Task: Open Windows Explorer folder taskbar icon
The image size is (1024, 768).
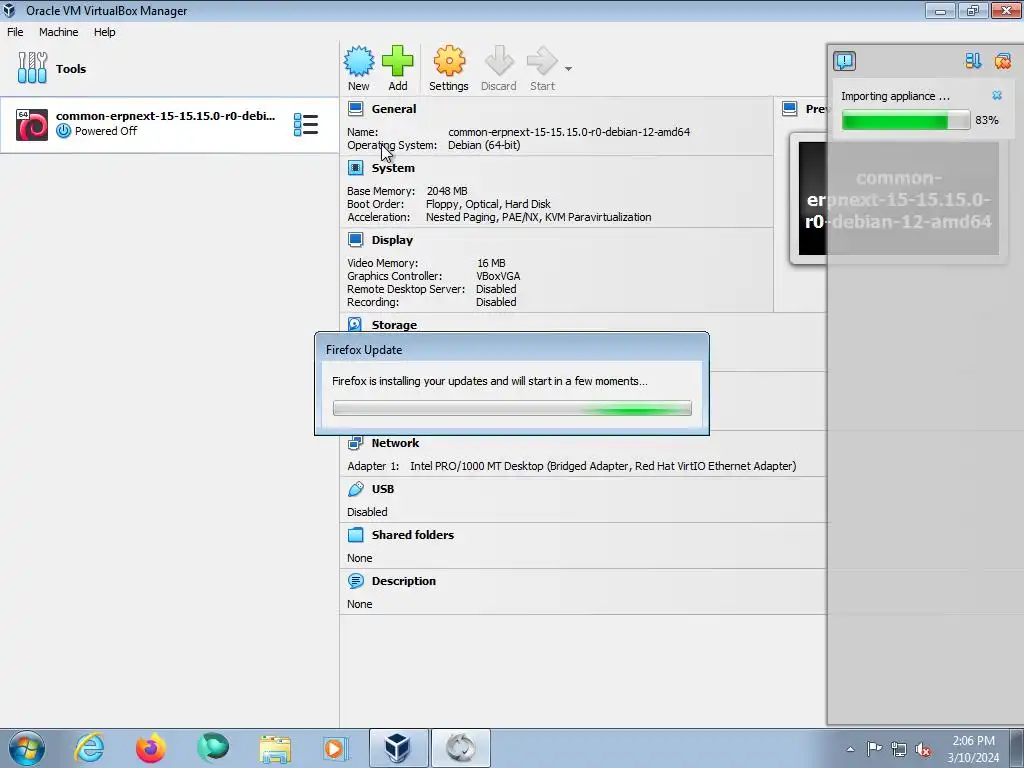Action: (x=275, y=748)
